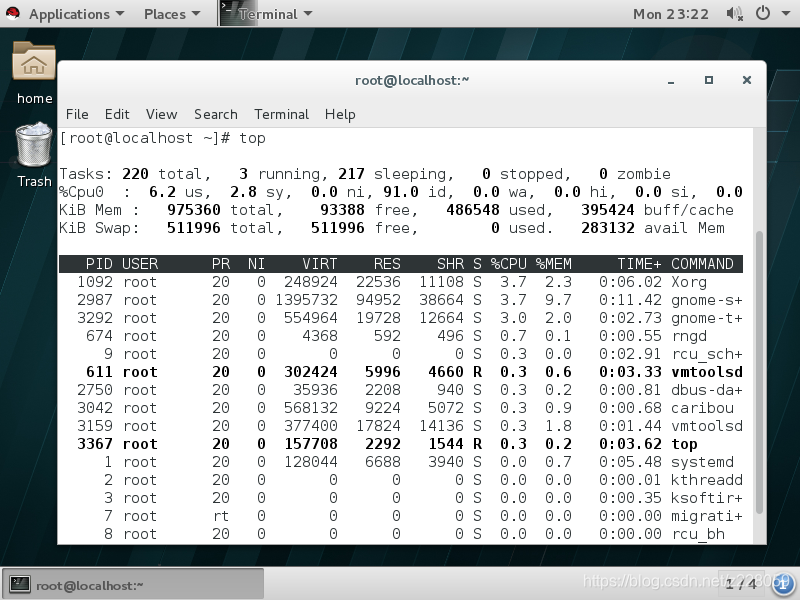Click the systemd process row
The image size is (800, 600).
click(401, 462)
